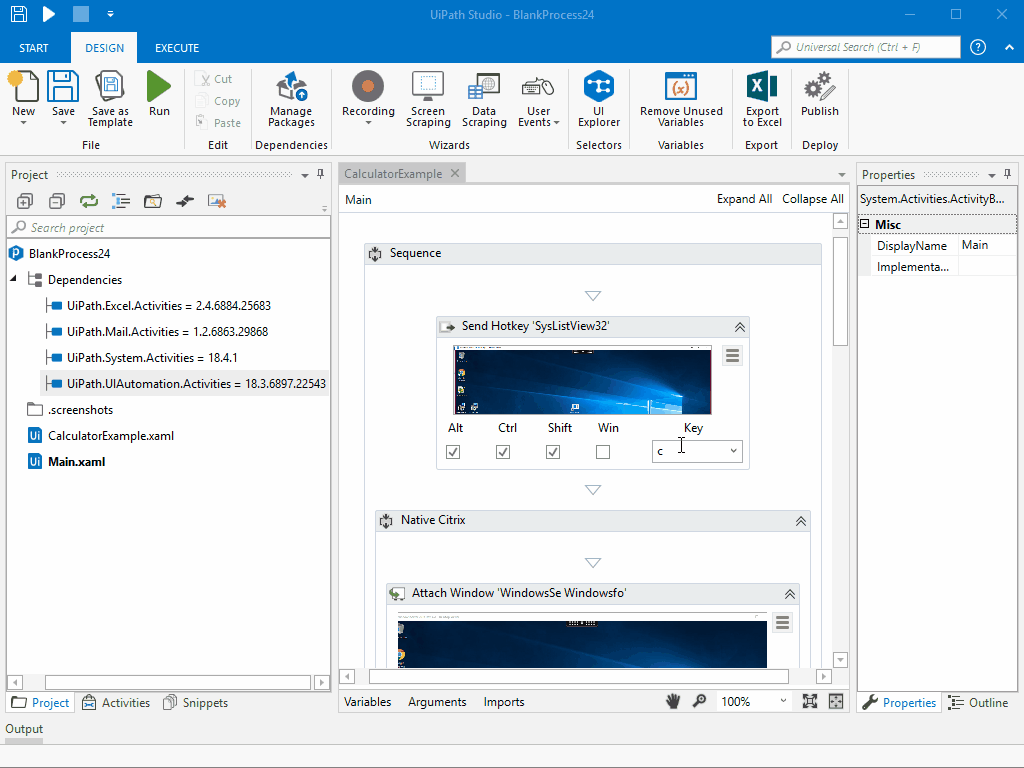This screenshot has width=1024, height=768.
Task: Click the New project icon
Action: 24,87
